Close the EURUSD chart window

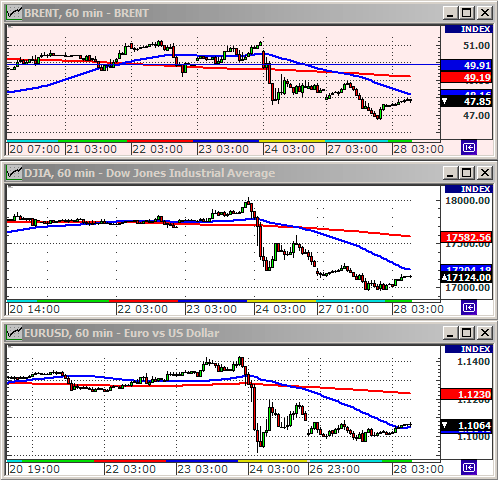tap(484, 333)
